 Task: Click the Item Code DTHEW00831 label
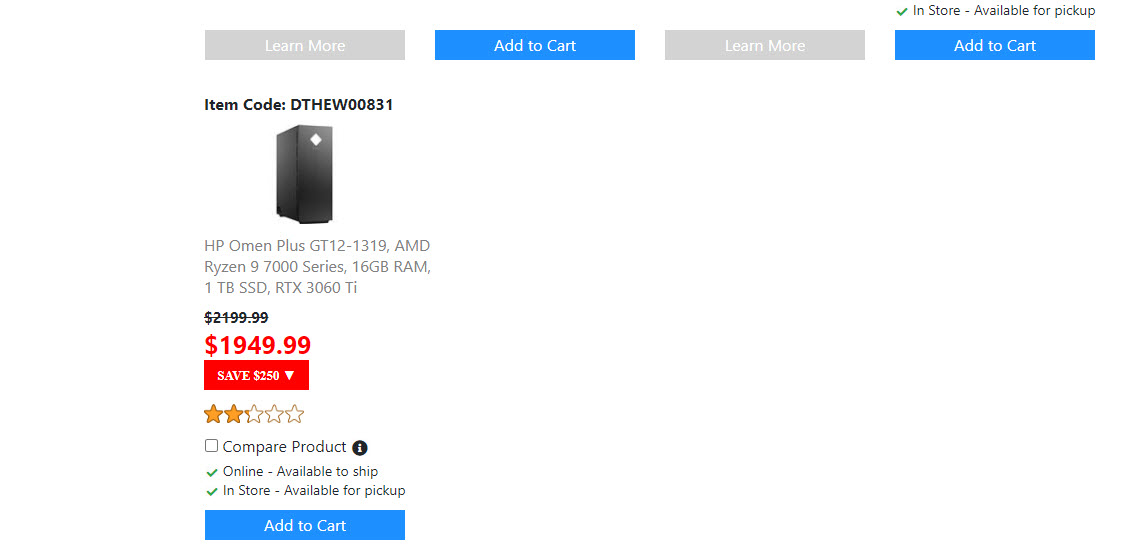[x=299, y=104]
